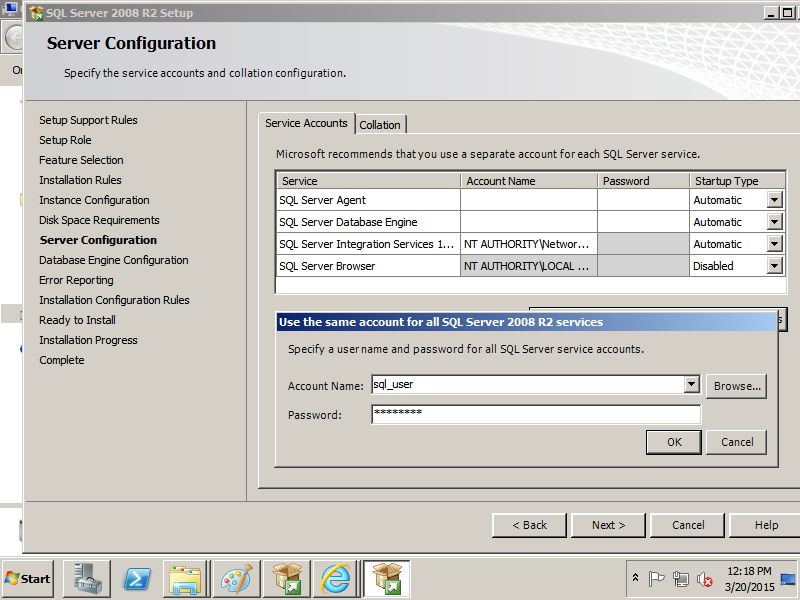Click the Database Engine account name cell

529,222
